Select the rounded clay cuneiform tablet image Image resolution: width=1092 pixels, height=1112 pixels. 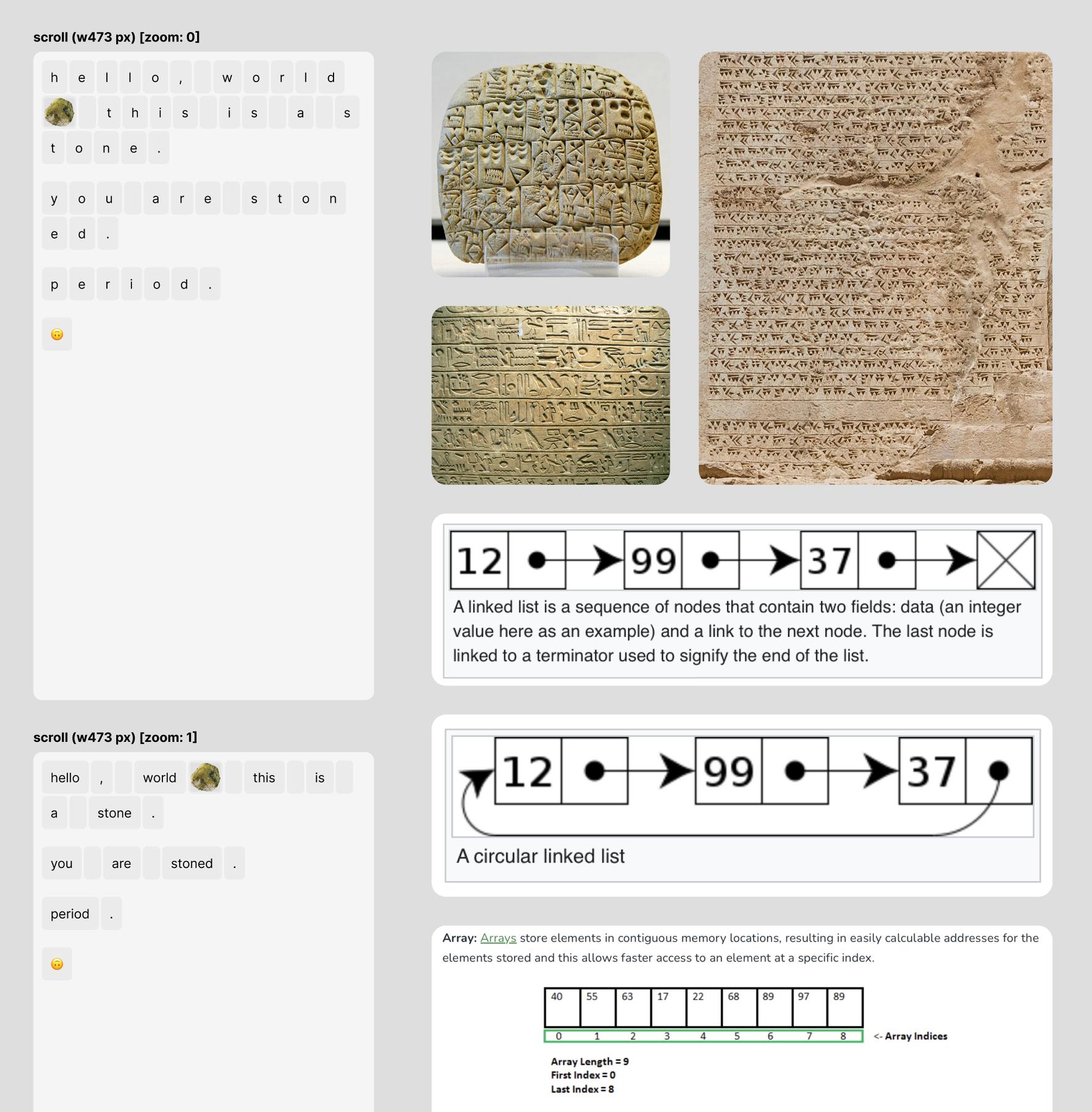[x=550, y=164]
